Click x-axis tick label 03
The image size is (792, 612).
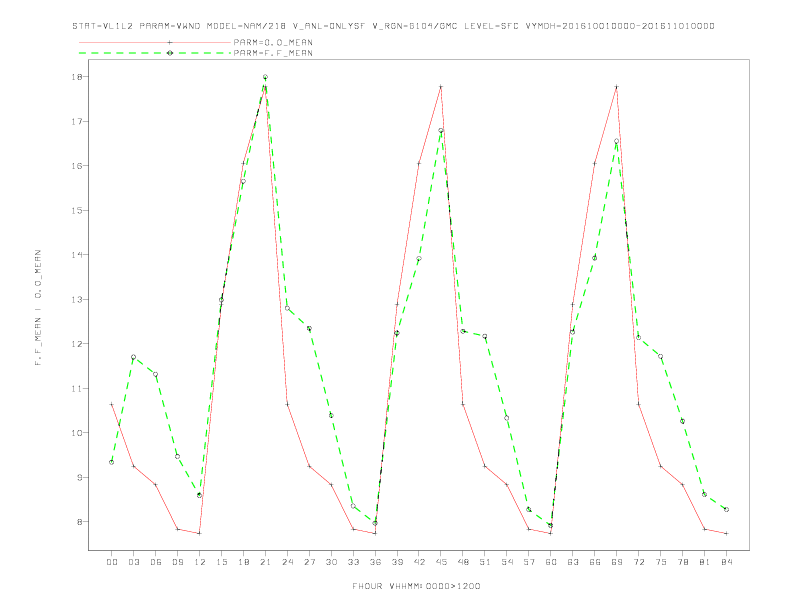point(133,562)
